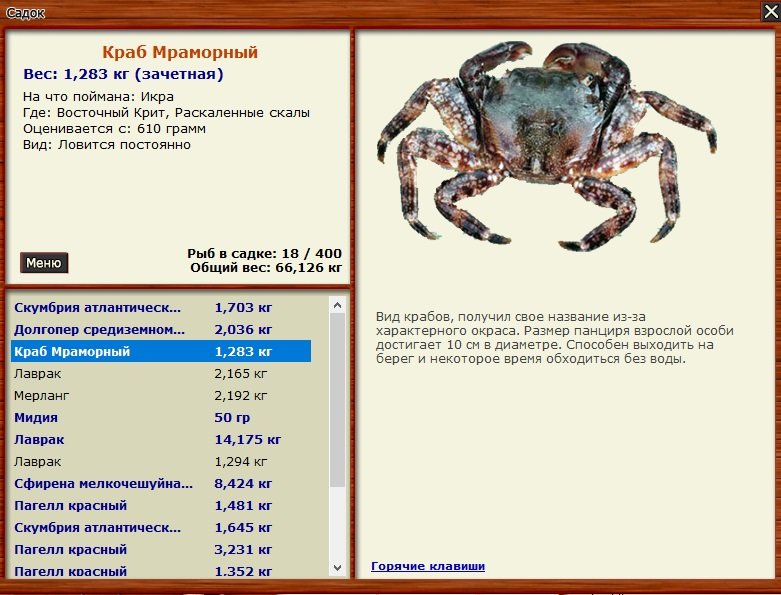Click the scrollbar up arrow in fish list
The height and width of the screenshot is (595, 781).
pos(338,304)
